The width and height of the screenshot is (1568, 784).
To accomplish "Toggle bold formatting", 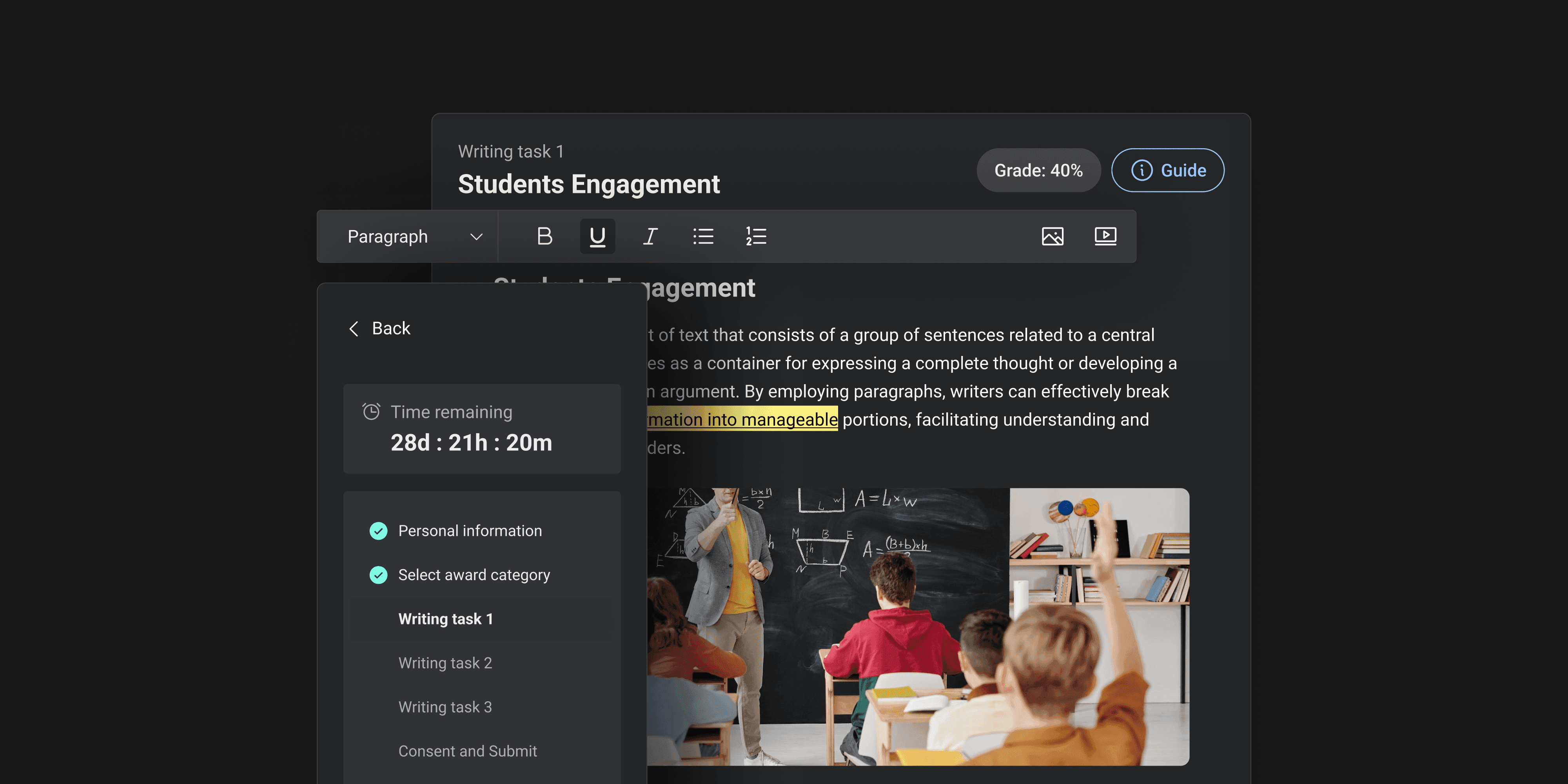I will (544, 236).
